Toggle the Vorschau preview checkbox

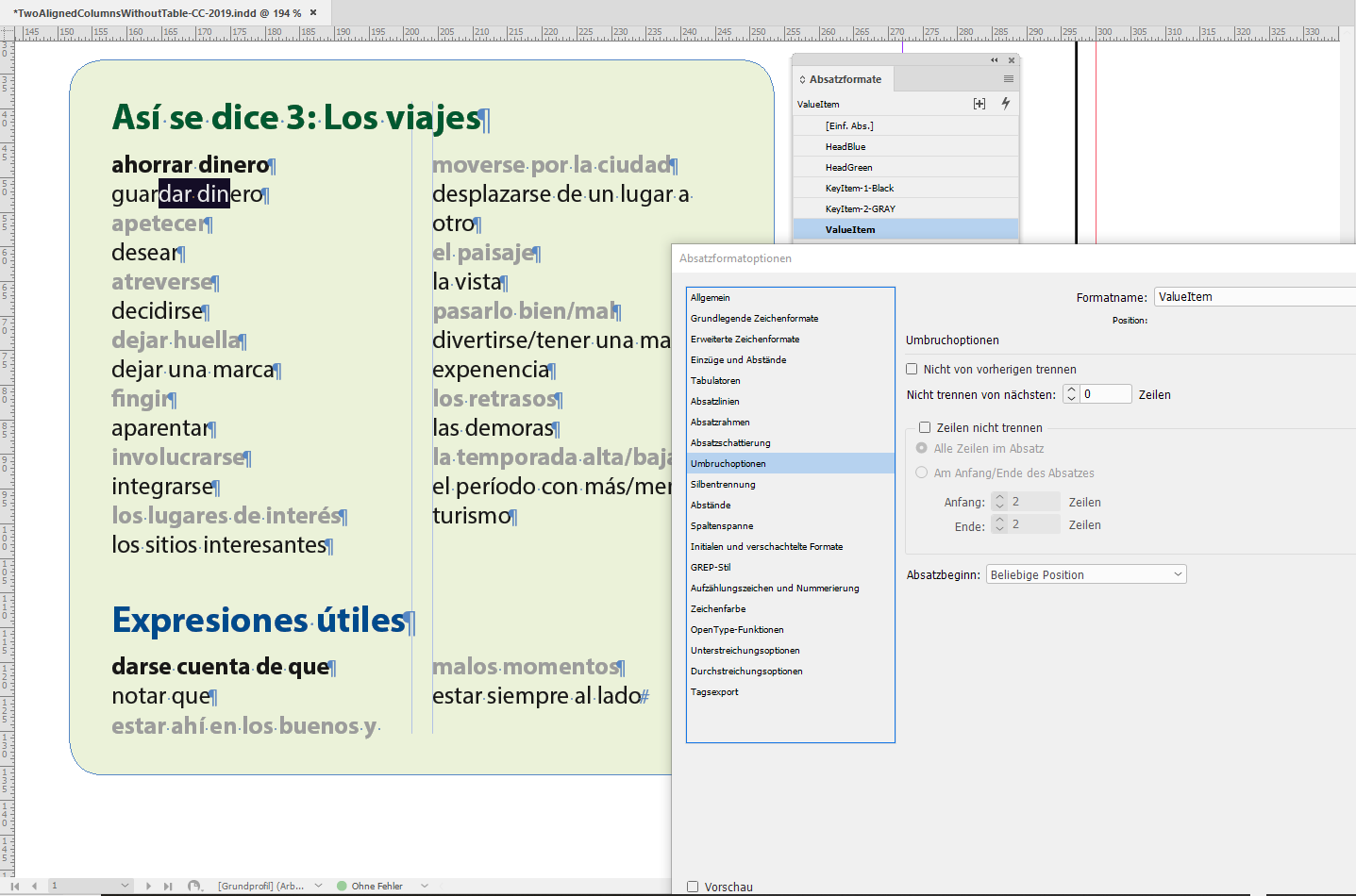click(693, 887)
